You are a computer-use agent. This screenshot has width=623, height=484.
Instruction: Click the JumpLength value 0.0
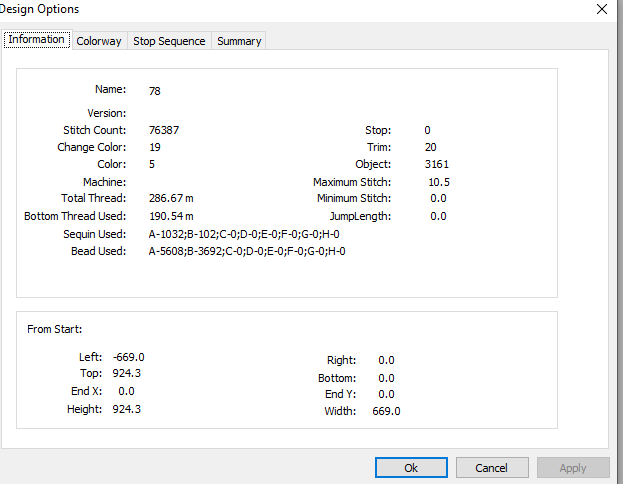tap(438, 216)
